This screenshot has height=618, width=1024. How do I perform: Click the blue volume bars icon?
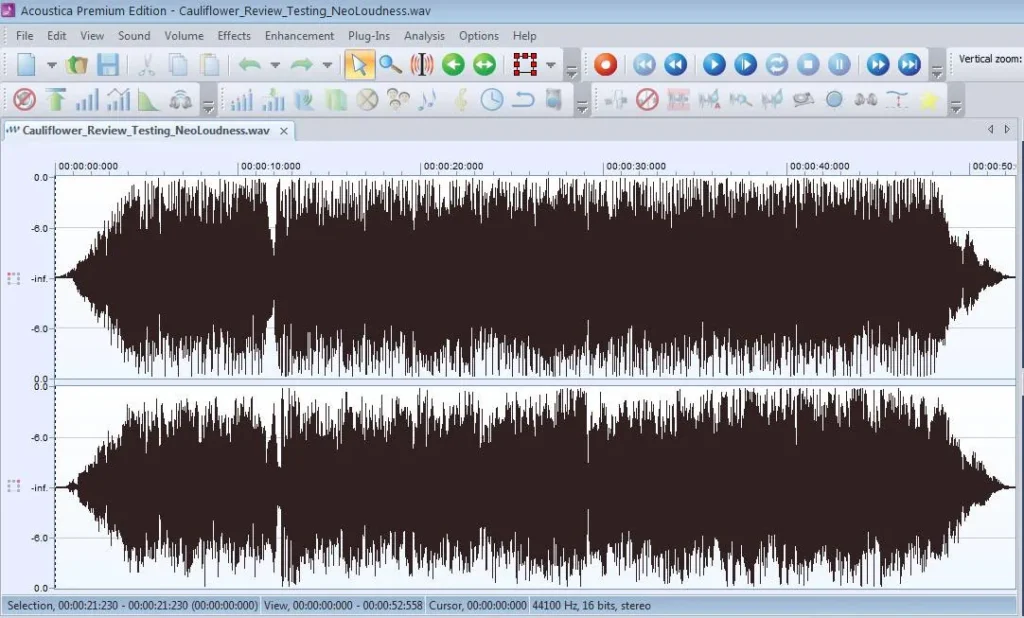tap(87, 100)
